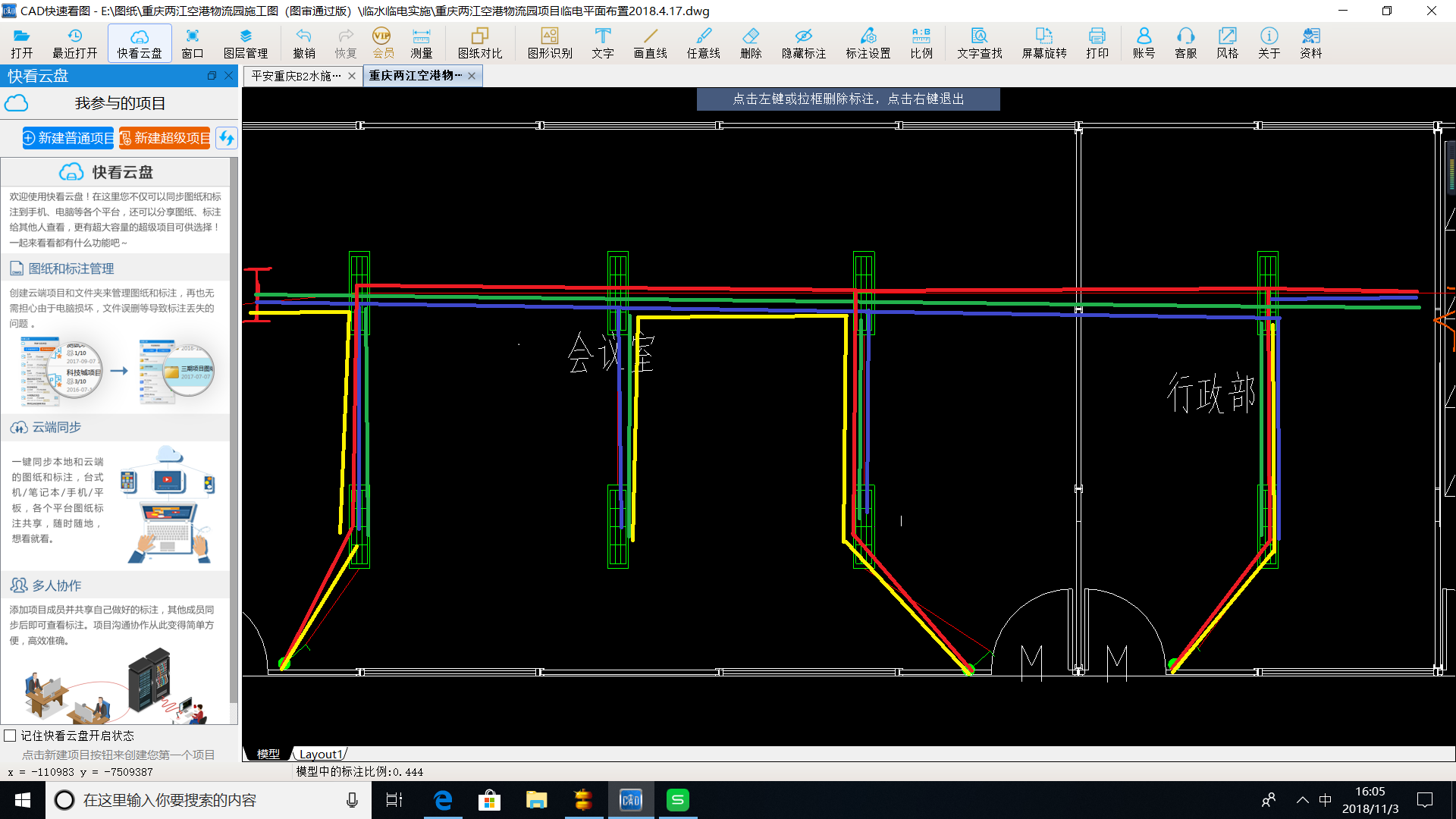
Task: Click the 我参与的项目 header
Action: click(120, 103)
